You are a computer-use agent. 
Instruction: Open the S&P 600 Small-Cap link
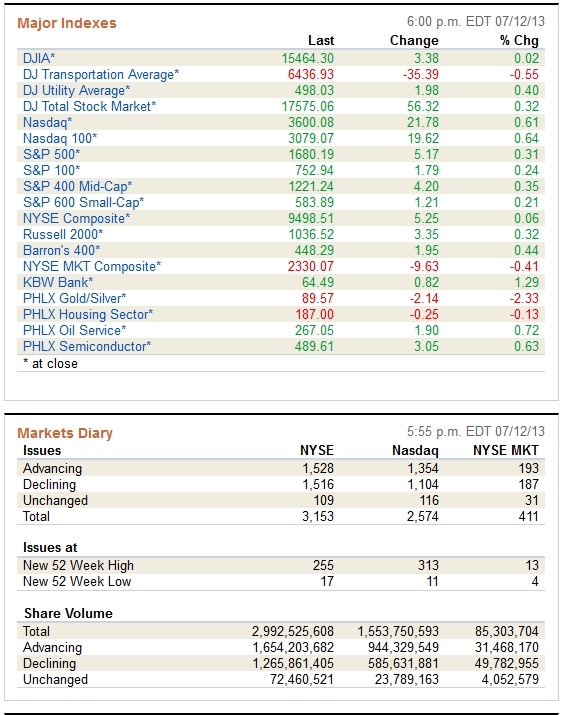83,202
